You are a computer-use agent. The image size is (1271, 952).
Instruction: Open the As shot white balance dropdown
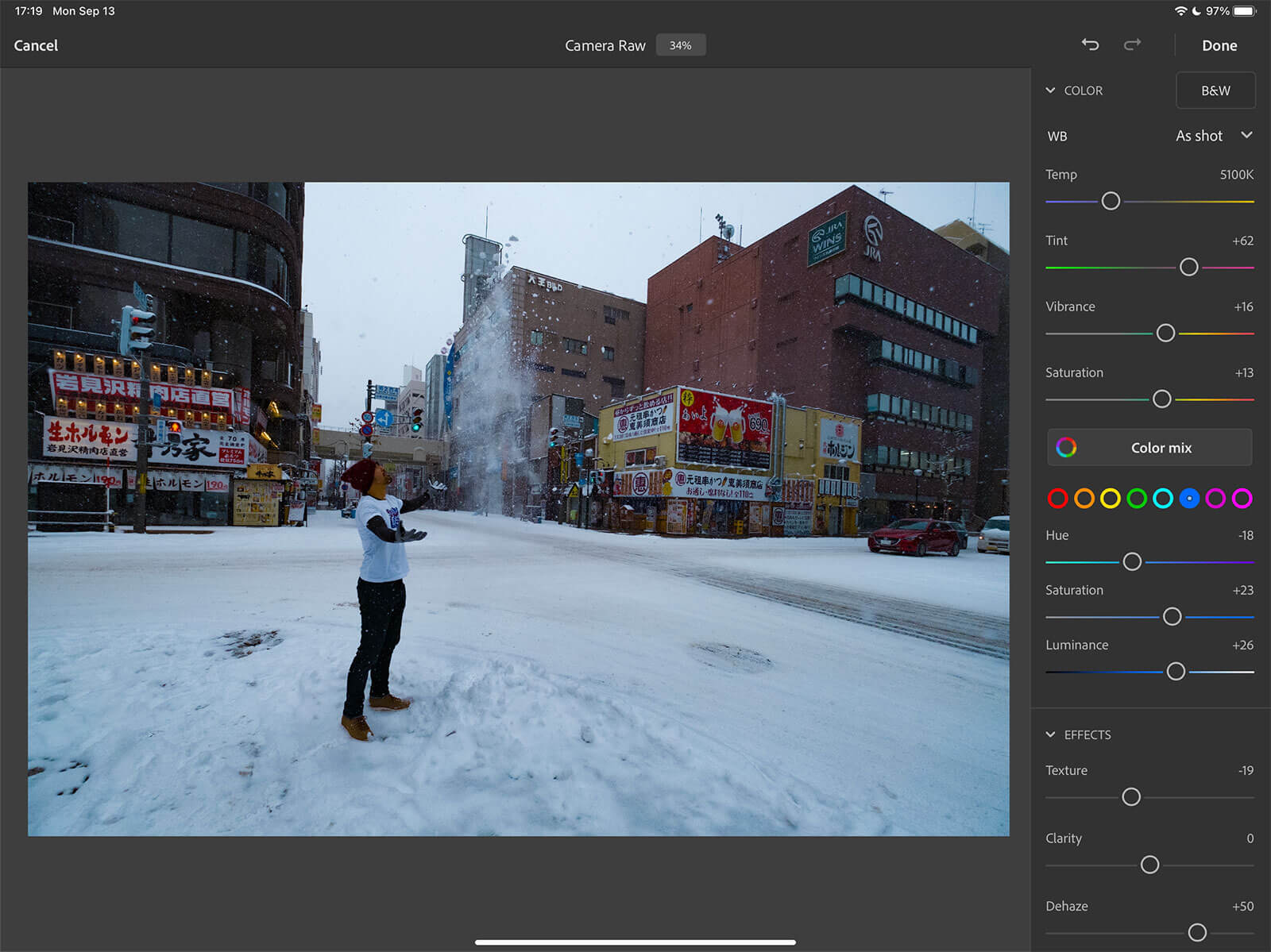click(x=1213, y=136)
